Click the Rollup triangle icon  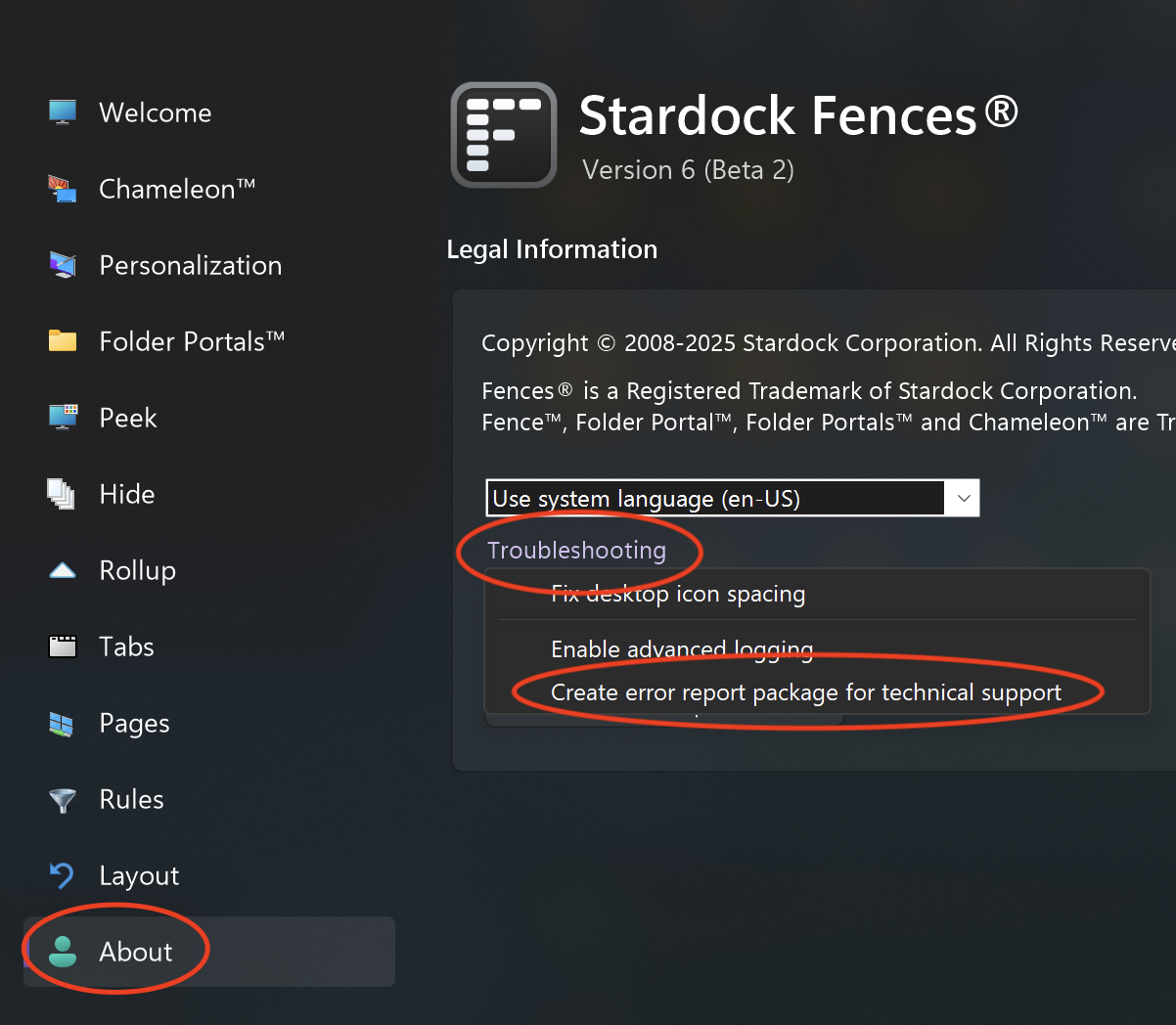click(63, 570)
